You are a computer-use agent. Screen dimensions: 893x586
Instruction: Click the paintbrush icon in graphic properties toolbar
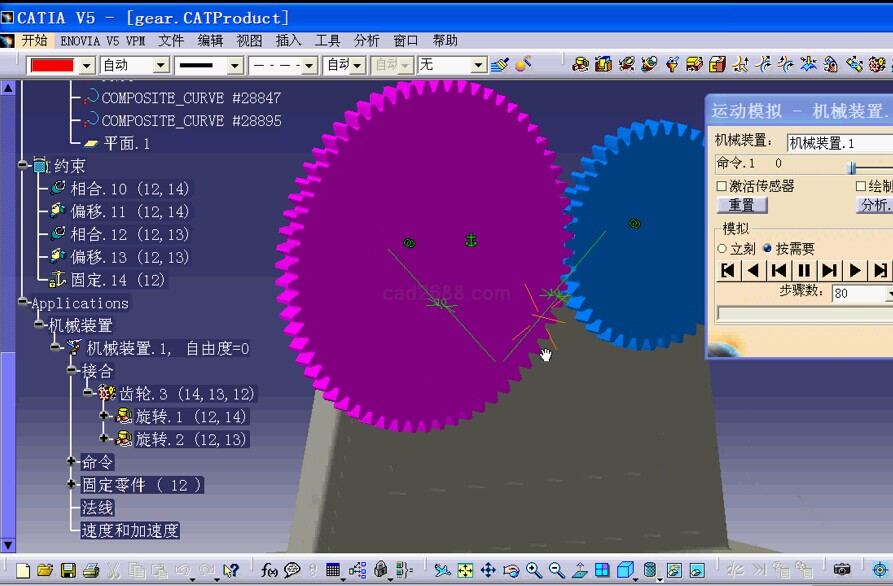tap(501, 65)
